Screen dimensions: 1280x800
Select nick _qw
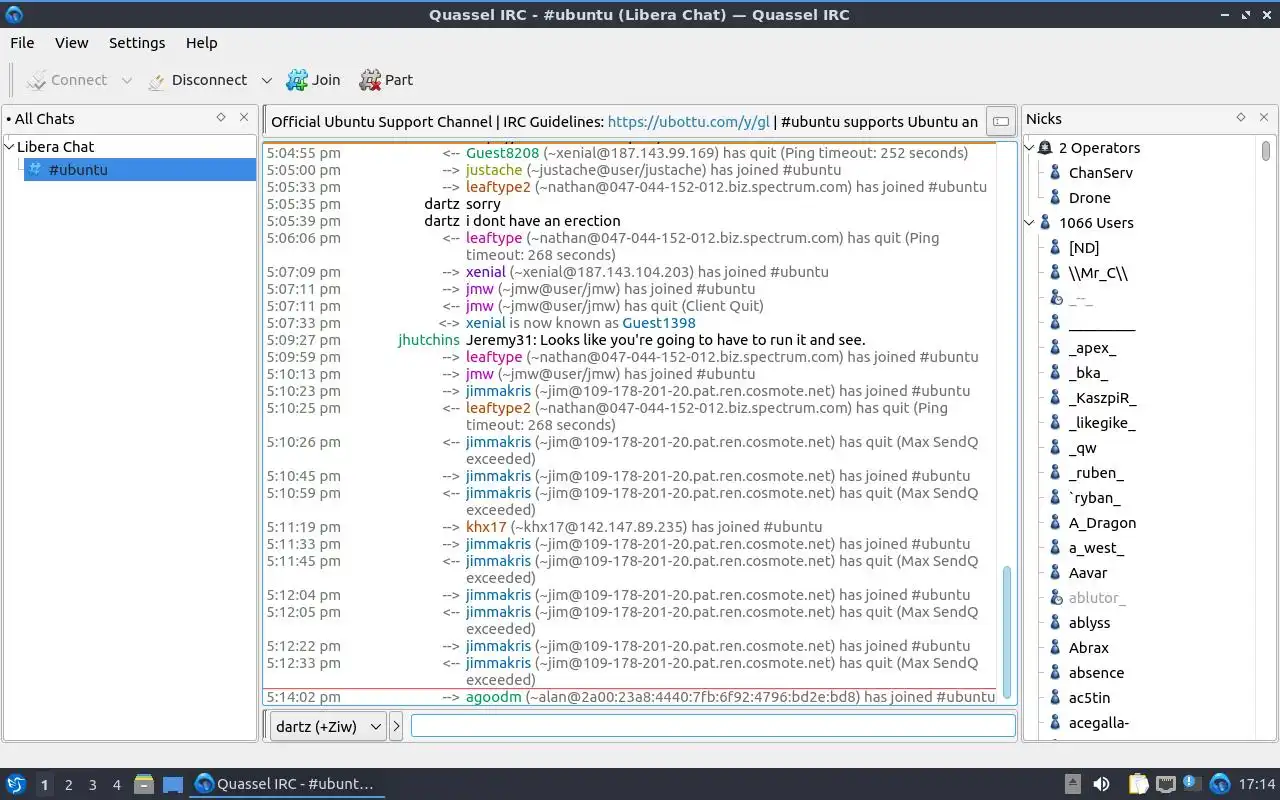pos(1082,448)
